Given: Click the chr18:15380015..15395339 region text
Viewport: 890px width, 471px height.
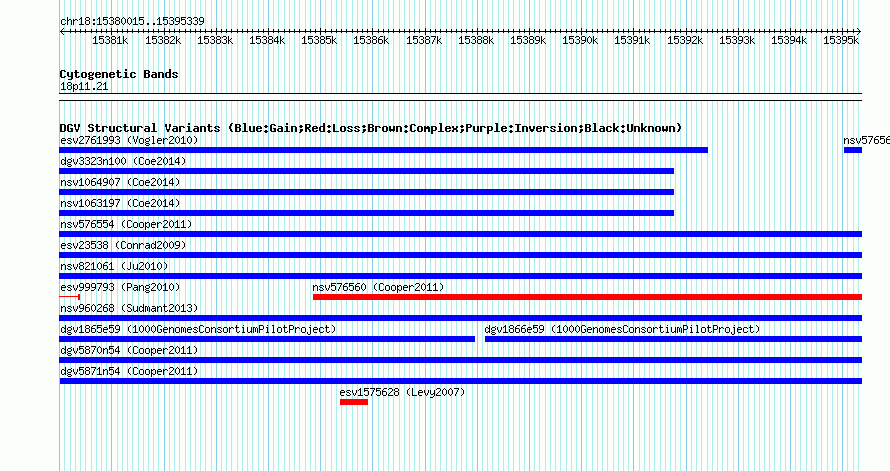Looking at the screenshot, I should pyautogui.click(x=132, y=21).
